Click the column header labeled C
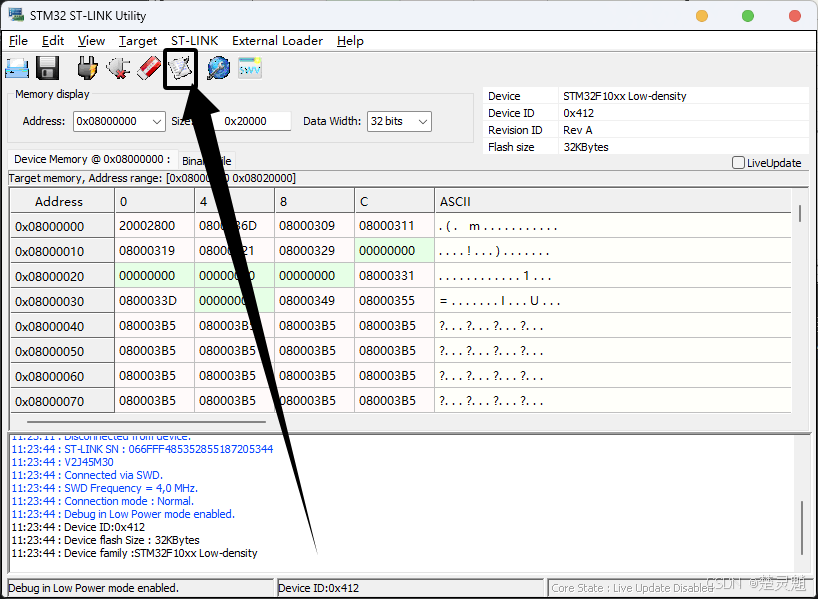818x599 pixels. [x=394, y=201]
